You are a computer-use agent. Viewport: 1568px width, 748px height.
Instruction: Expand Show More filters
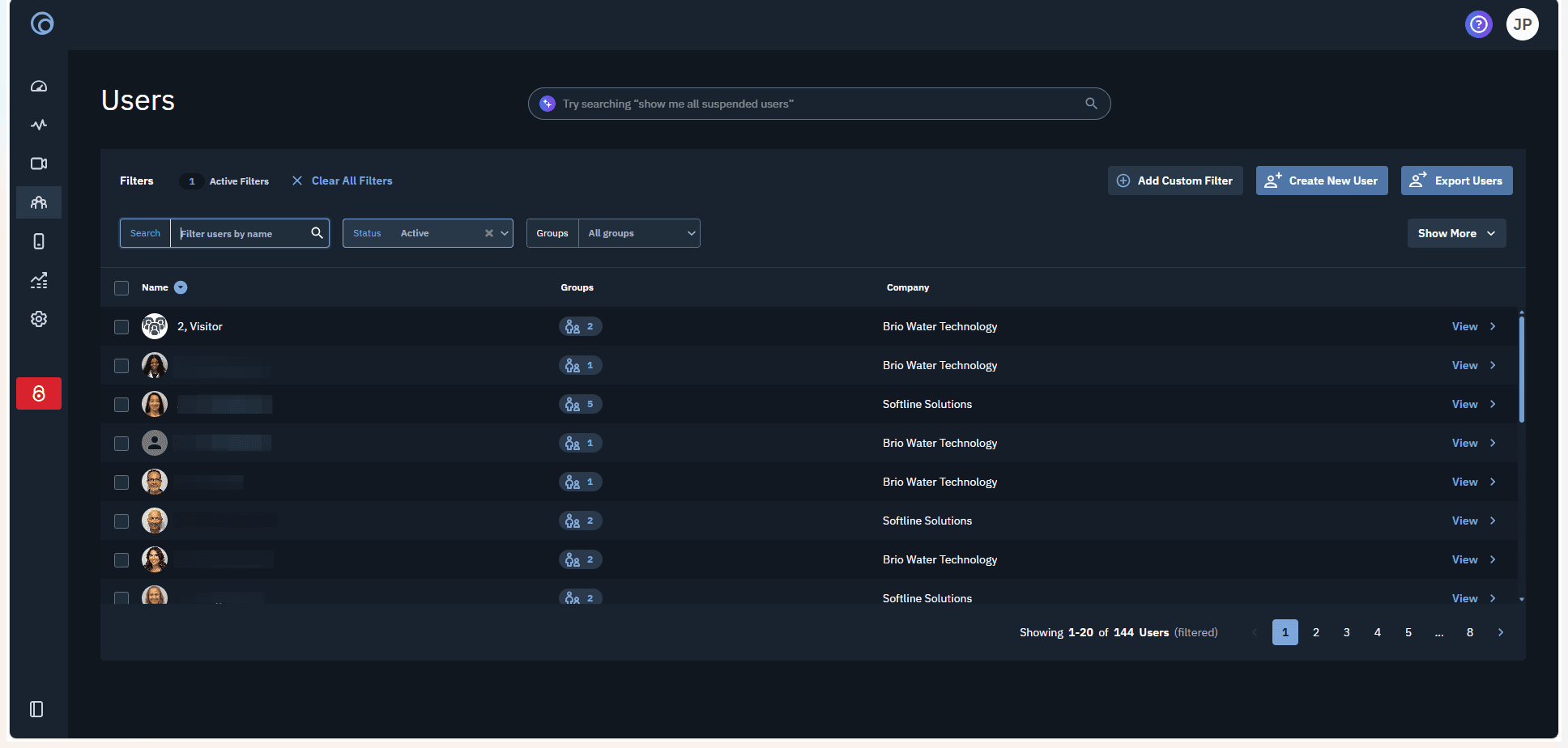point(1456,233)
